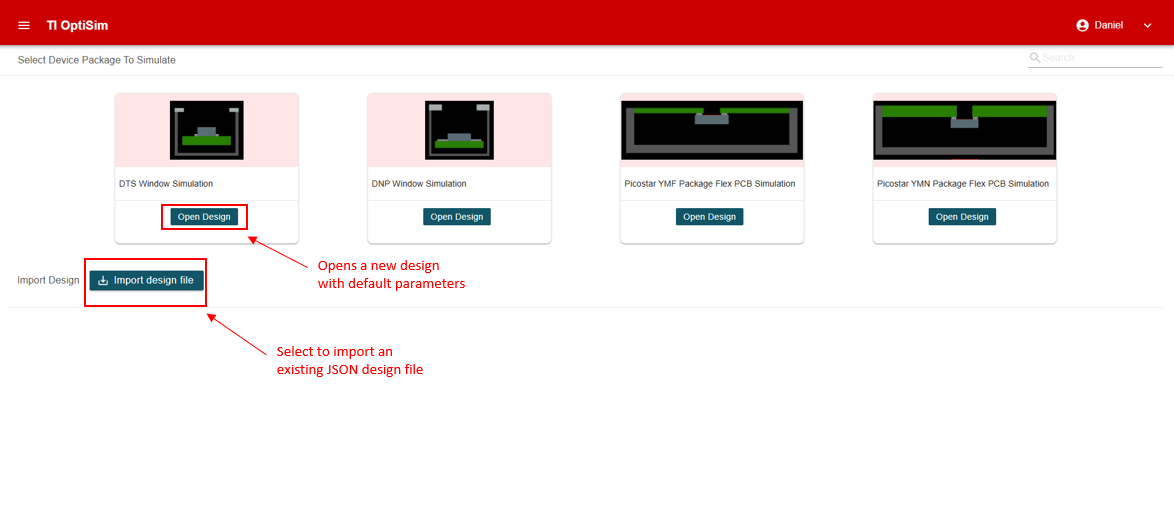Select the Picostar YMN package thumbnail
1174x505 pixels.
(x=964, y=130)
